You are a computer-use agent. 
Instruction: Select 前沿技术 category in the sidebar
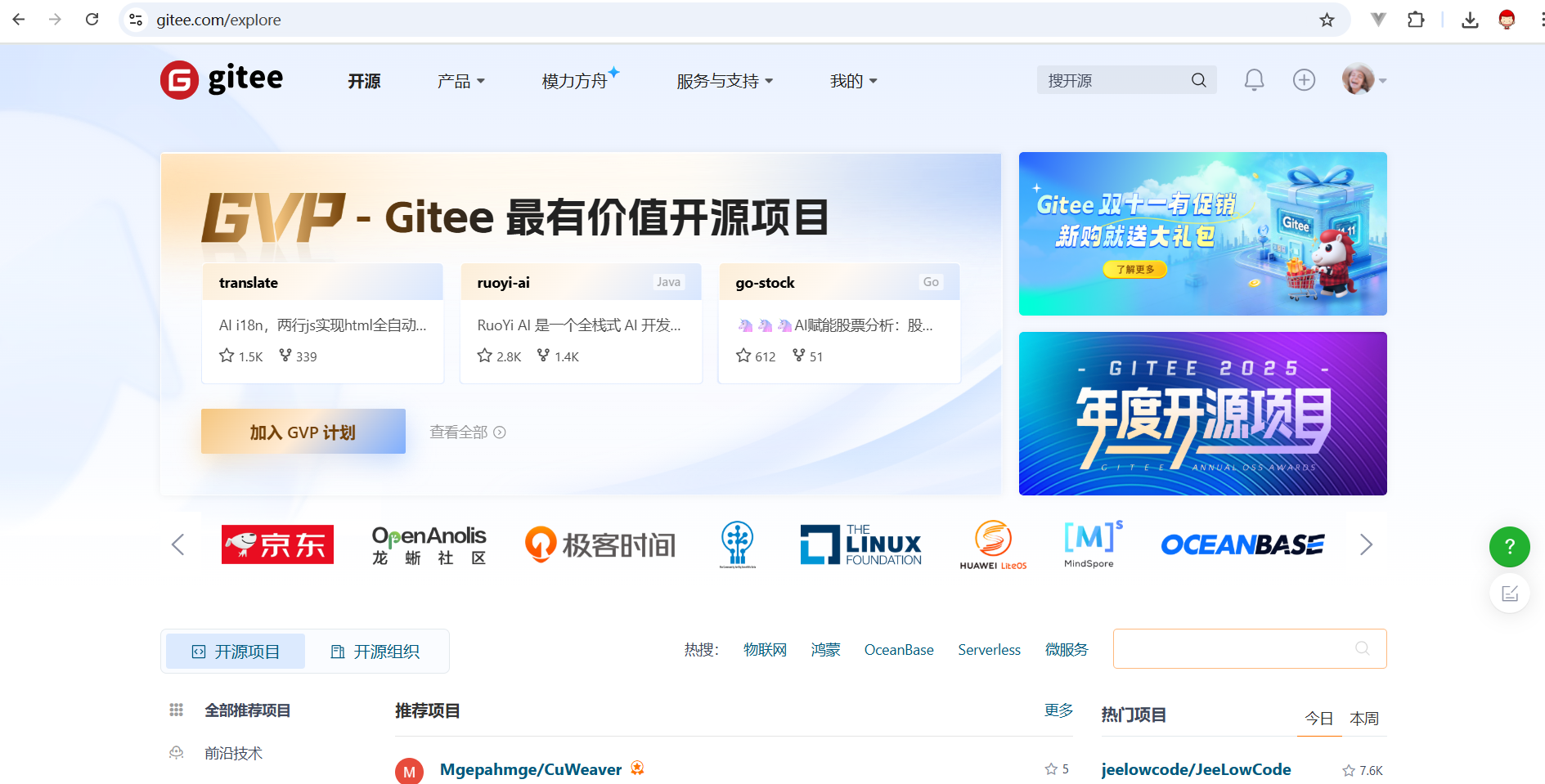point(233,753)
